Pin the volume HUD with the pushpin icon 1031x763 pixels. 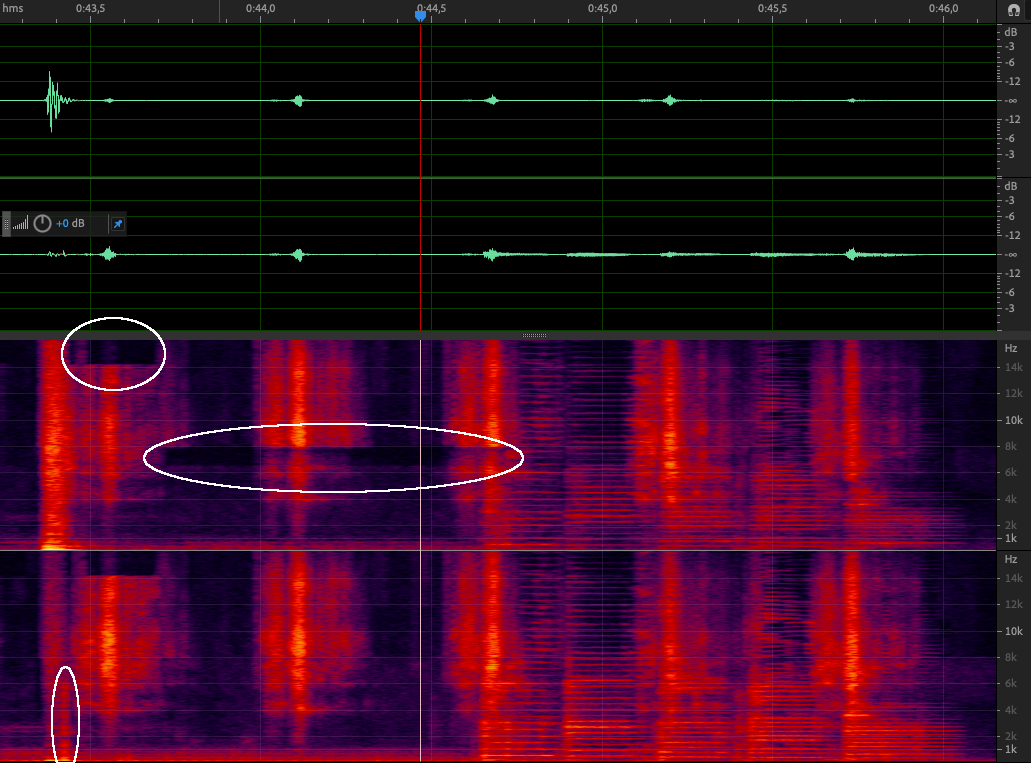click(117, 224)
